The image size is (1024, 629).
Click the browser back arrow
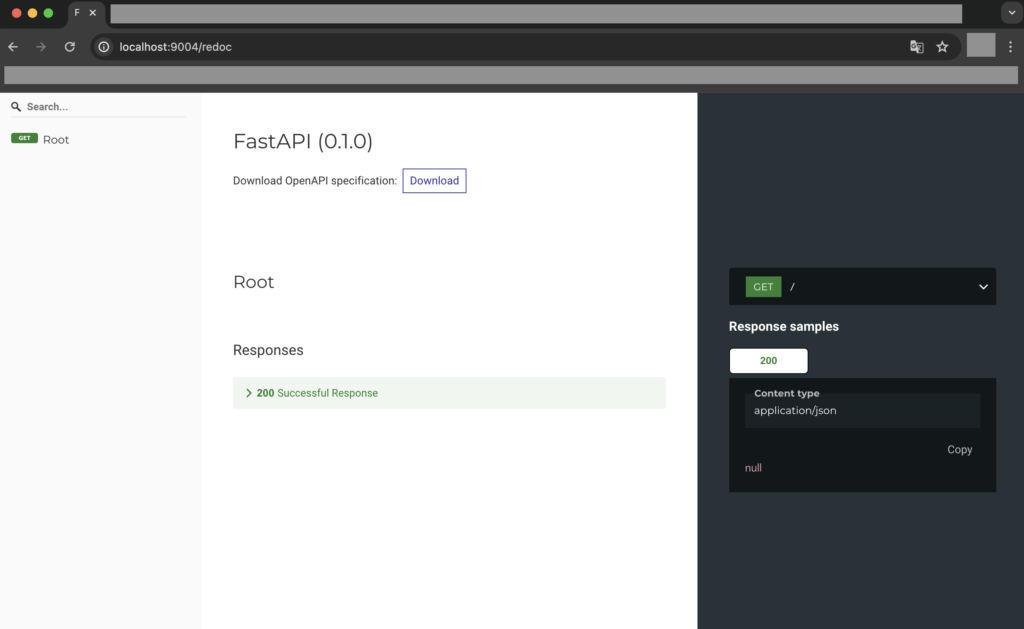click(x=13, y=47)
